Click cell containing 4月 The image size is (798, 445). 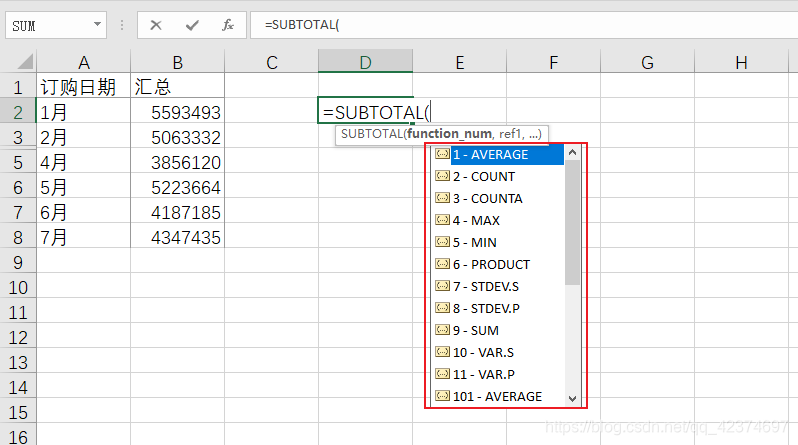[x=83, y=162]
